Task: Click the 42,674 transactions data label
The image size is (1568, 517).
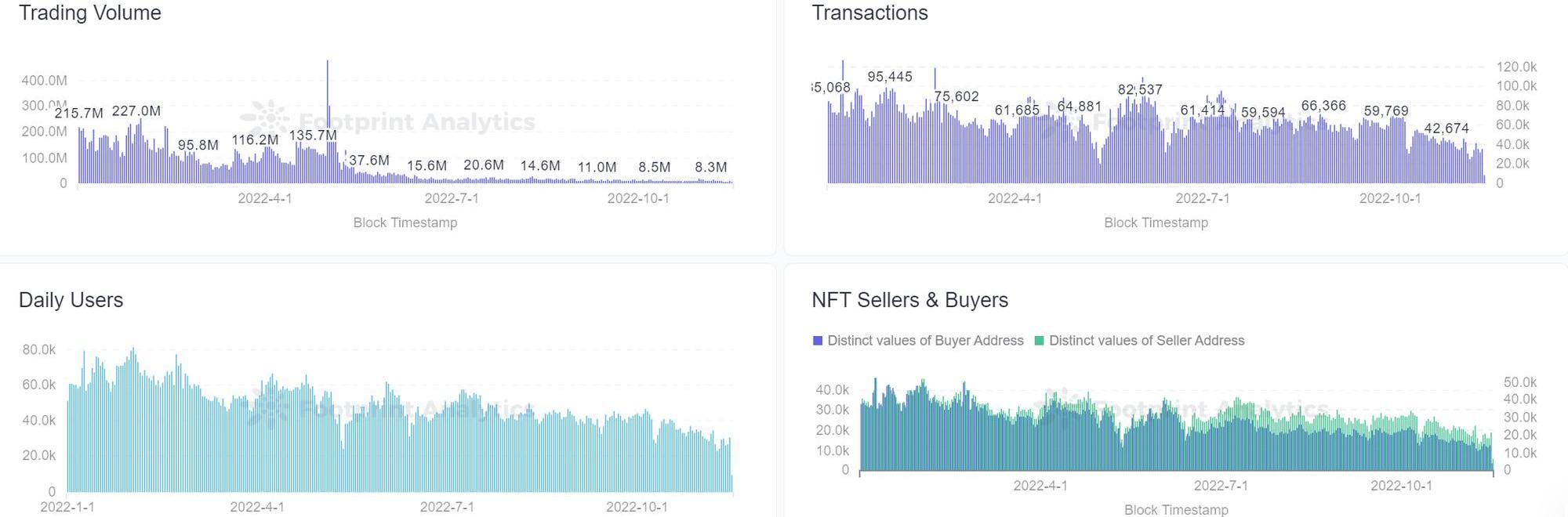Action: pyautogui.click(x=1446, y=128)
